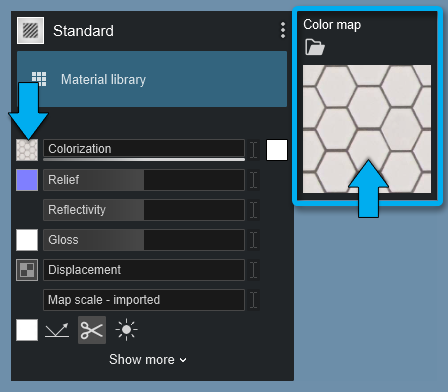Click the text cursor icon beside Displacement
The image size is (448, 392).
254,270
